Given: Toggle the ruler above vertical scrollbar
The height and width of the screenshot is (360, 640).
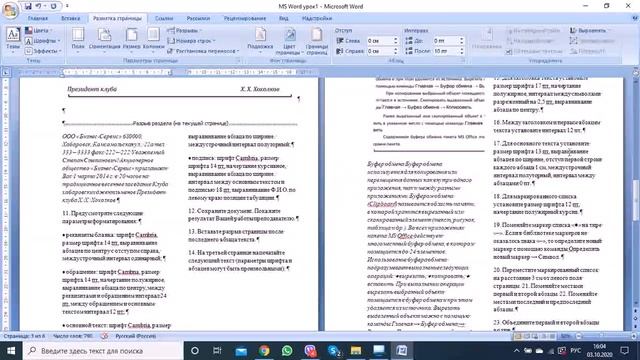Looking at the screenshot, I should [636, 72].
